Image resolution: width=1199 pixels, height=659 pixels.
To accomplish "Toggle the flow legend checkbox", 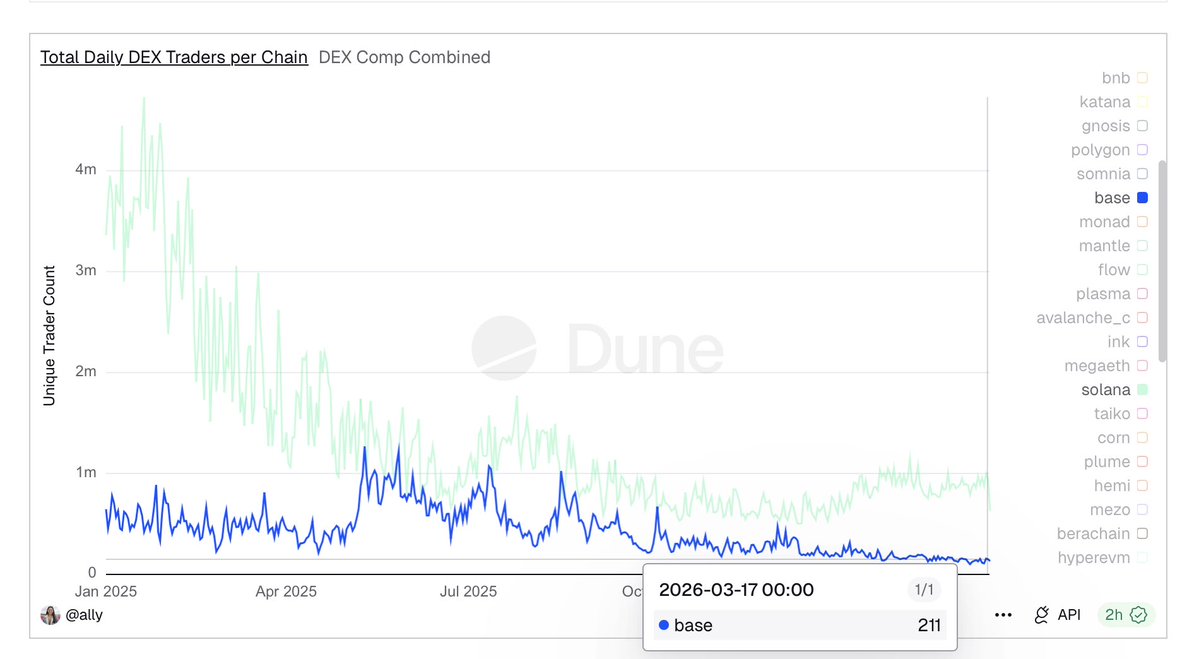I will click(x=1142, y=270).
